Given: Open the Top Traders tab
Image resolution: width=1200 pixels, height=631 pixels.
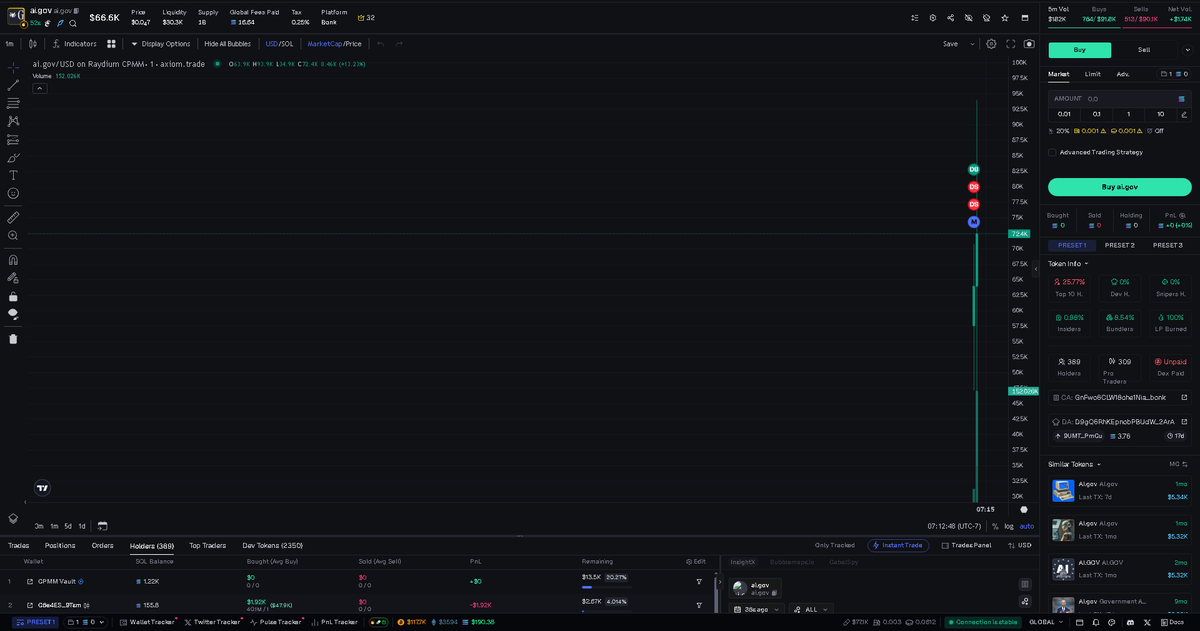Looking at the screenshot, I should coord(207,546).
